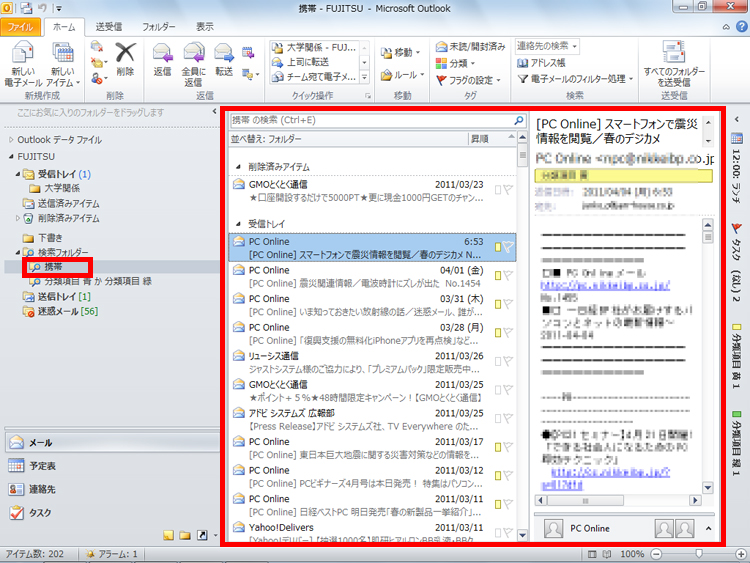Viewport: 750px width, 563px height.
Task: Click the yellow 分類項目 category bar in the reading pane
Action: point(623,176)
